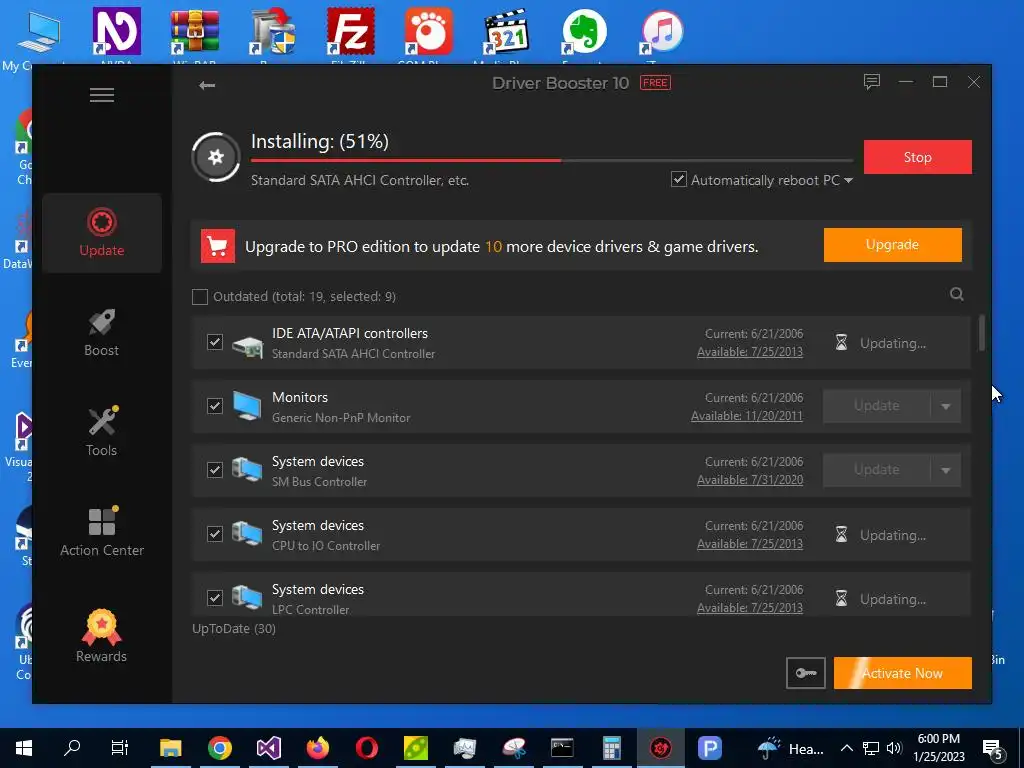This screenshot has height=768, width=1024.
Task: Toggle the Outdated select-all checkbox
Action: point(200,296)
